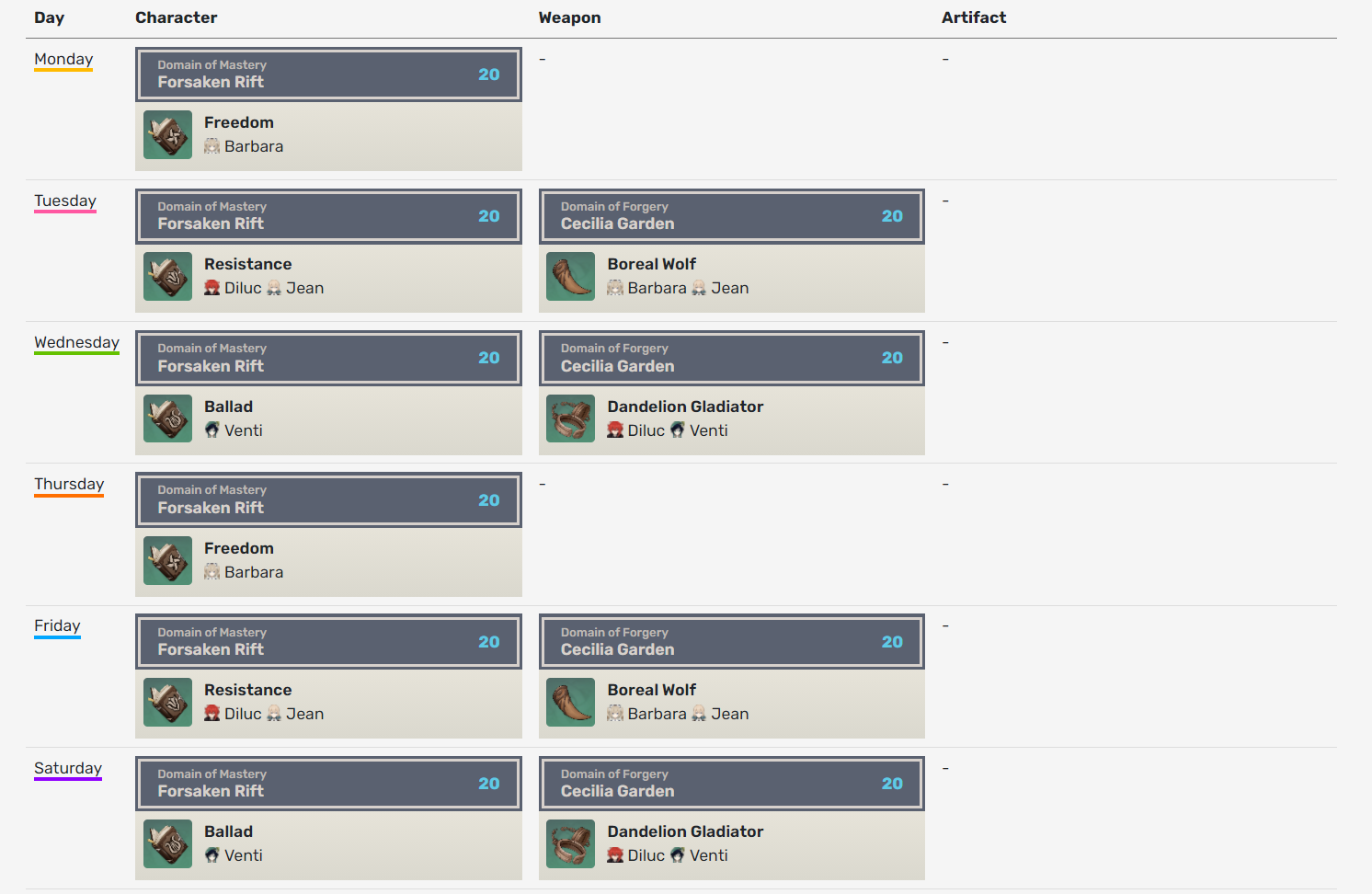This screenshot has height=894, width=1372.
Task: Click the Freedom book icon in Monday's row
Action: [168, 135]
